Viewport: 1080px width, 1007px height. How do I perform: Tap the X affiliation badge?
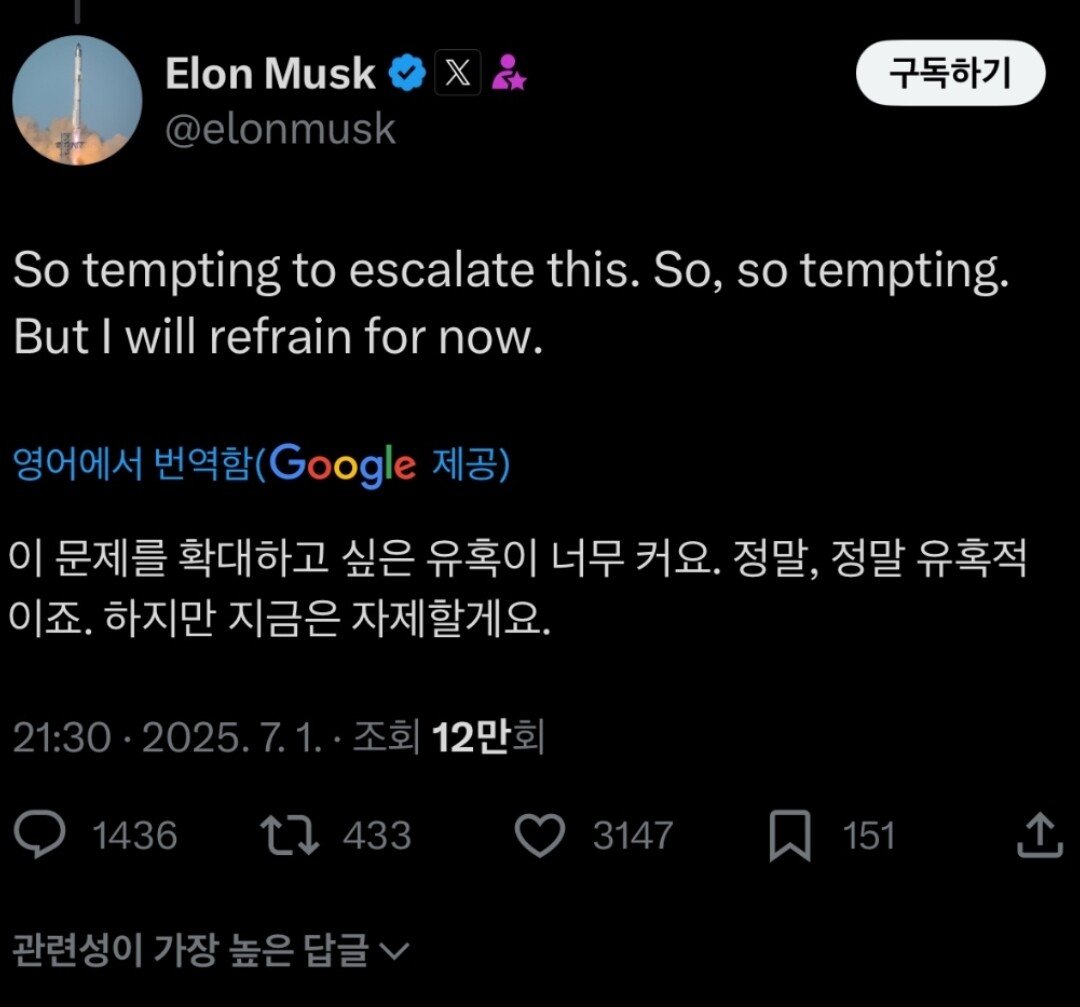[458, 74]
